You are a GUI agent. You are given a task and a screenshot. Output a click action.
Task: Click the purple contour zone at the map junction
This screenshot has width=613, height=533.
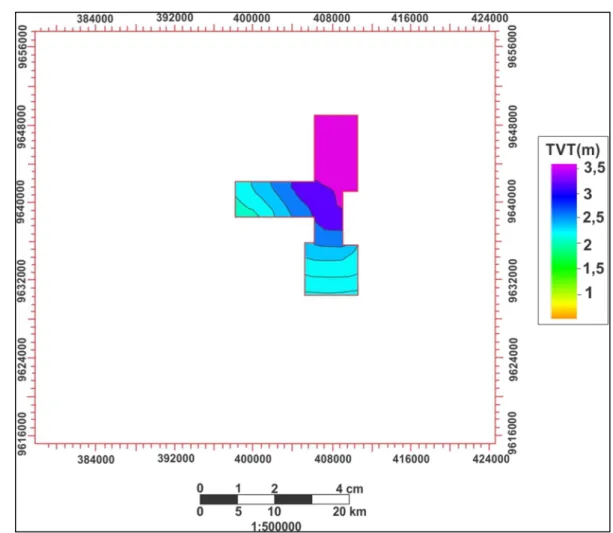(323, 205)
